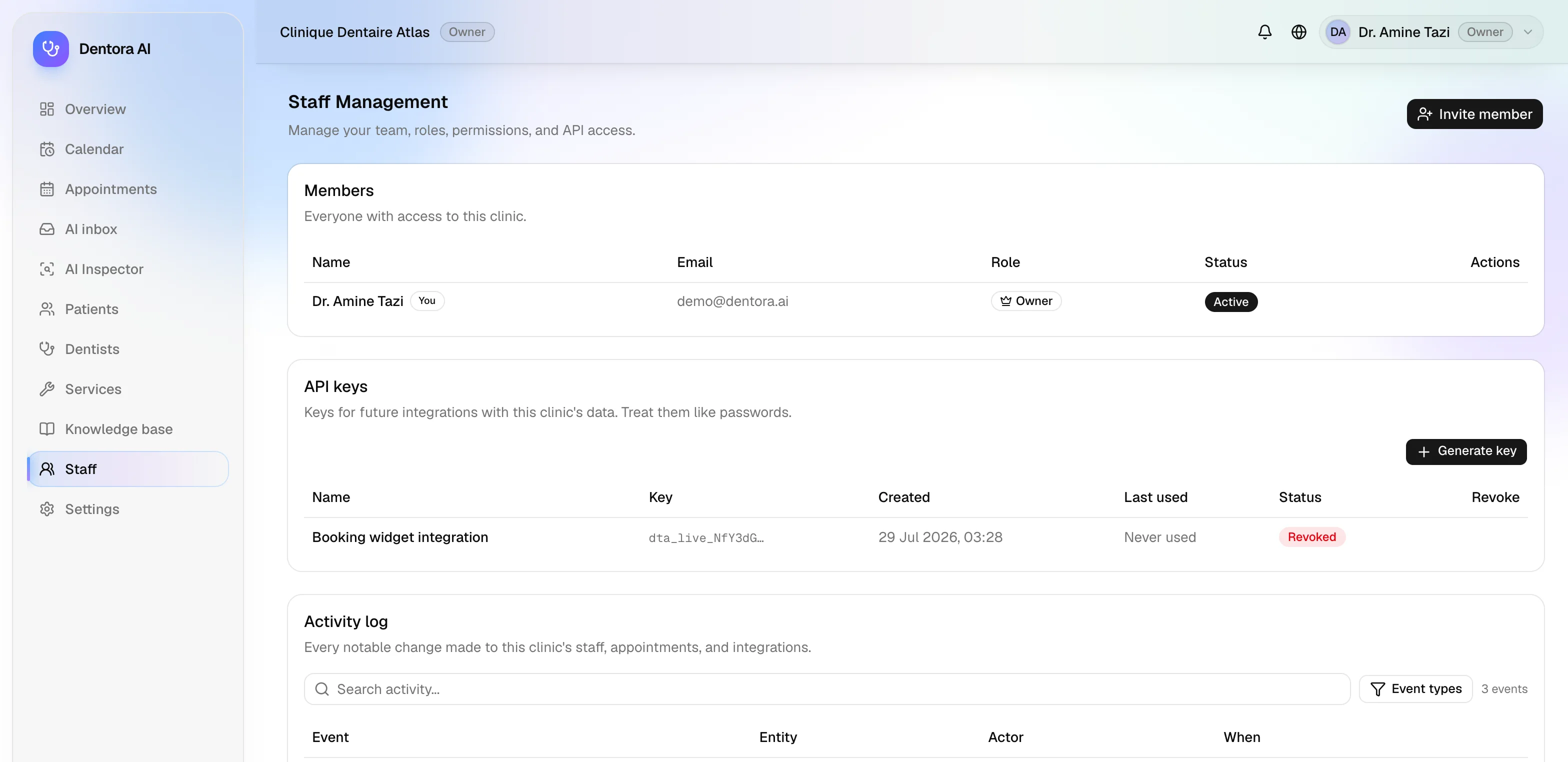Click the 3 events counter

[x=1504, y=689]
